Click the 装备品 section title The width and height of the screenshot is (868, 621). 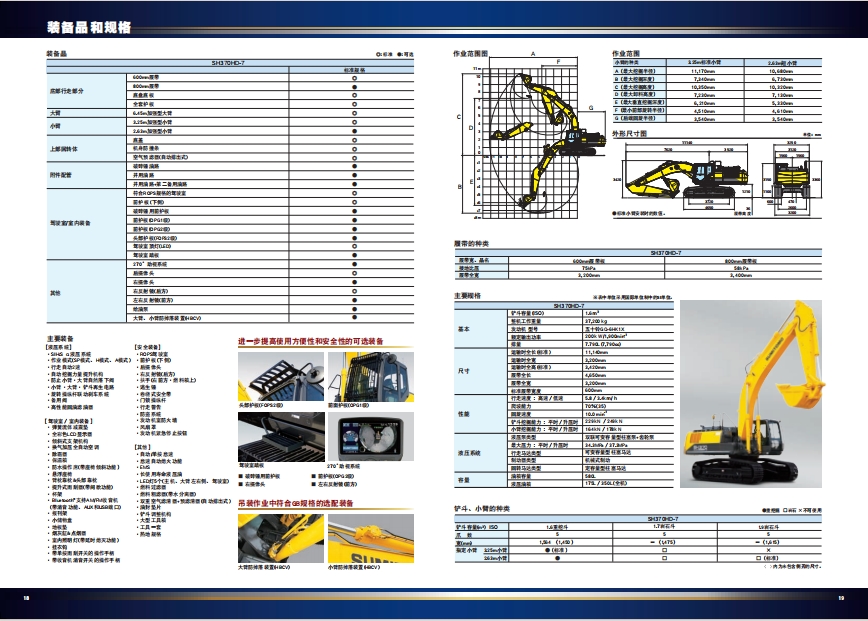coord(56,54)
